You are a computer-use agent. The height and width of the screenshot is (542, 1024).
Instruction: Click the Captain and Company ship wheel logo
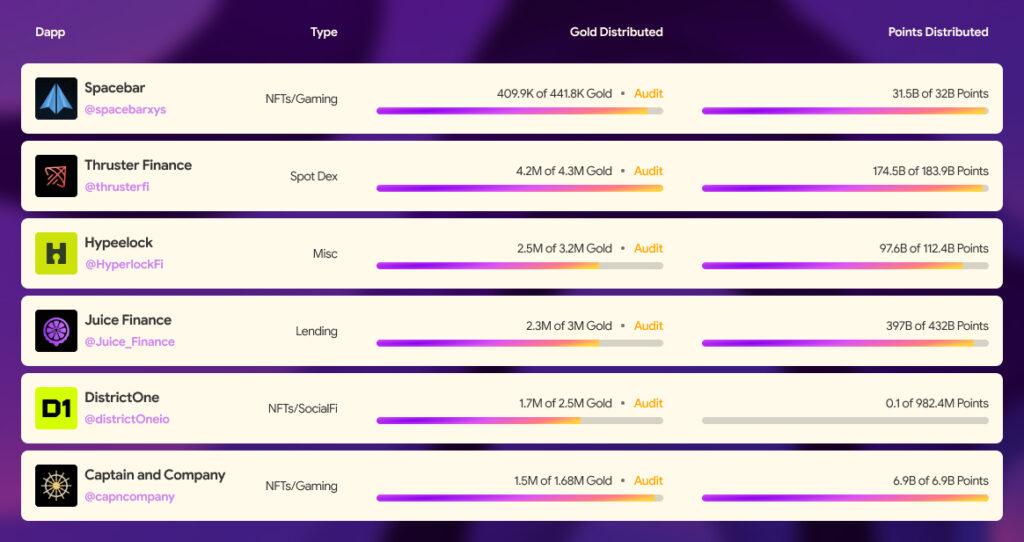point(56,486)
